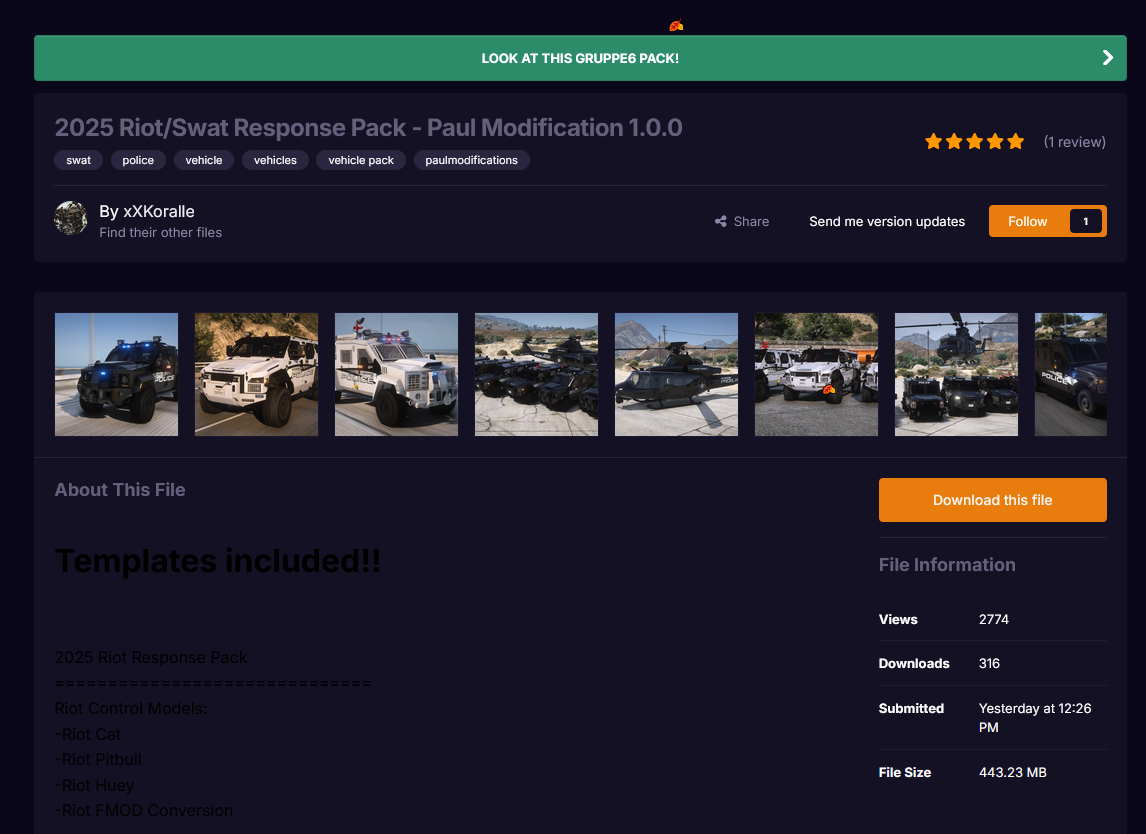Open the LOOK AT THIS GRUPPE6 PACK banner
Screen dimensions: 1146x834
[x=580, y=58]
